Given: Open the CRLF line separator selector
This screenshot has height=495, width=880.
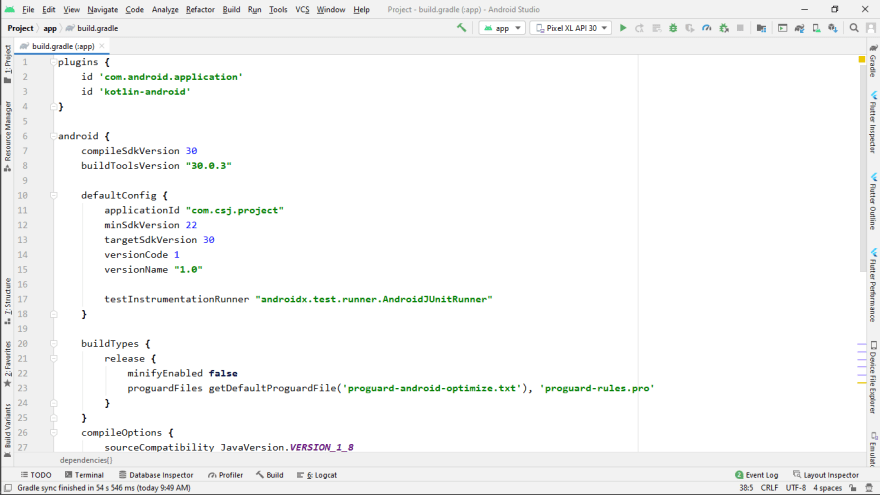Looking at the screenshot, I should pyautogui.click(x=769, y=488).
